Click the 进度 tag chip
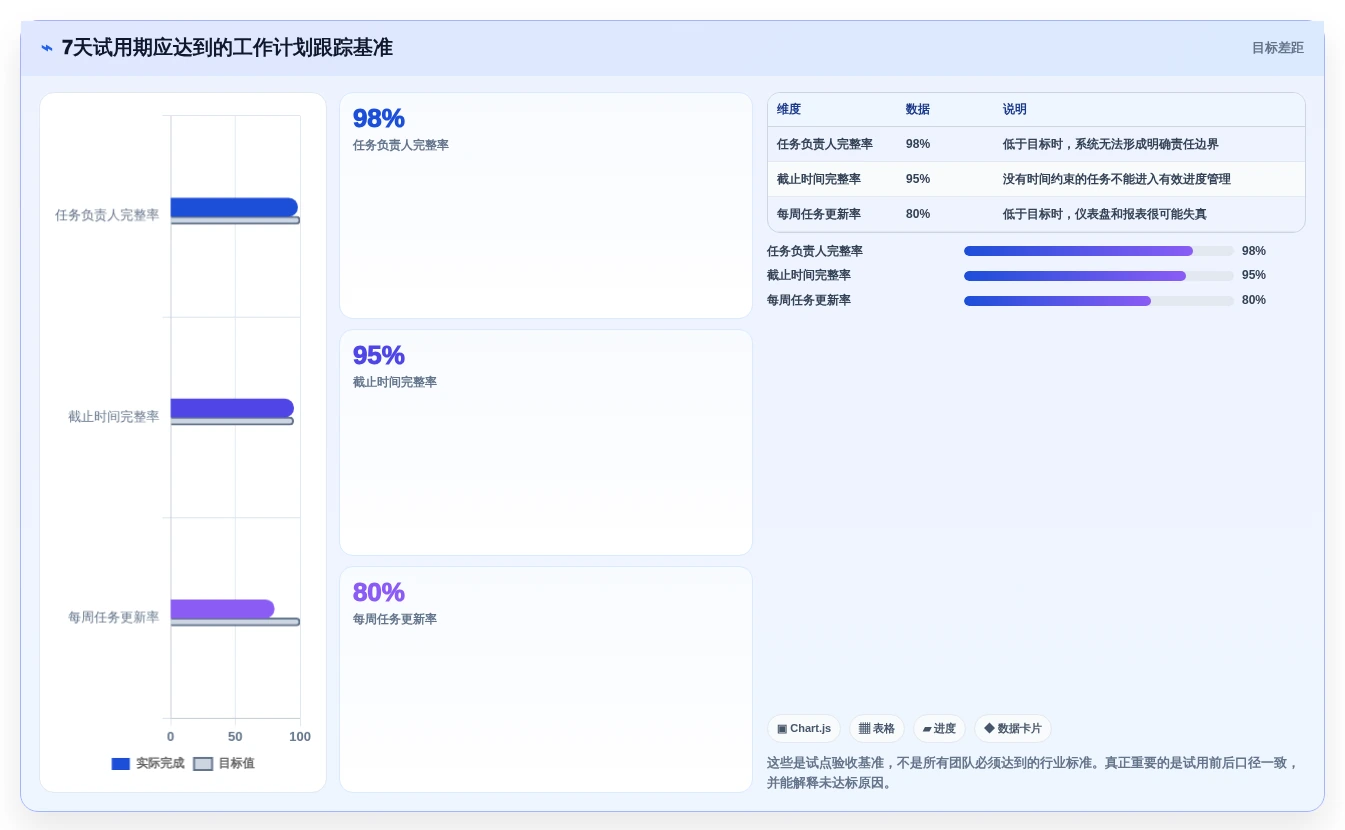1345x830 pixels. coord(939,728)
